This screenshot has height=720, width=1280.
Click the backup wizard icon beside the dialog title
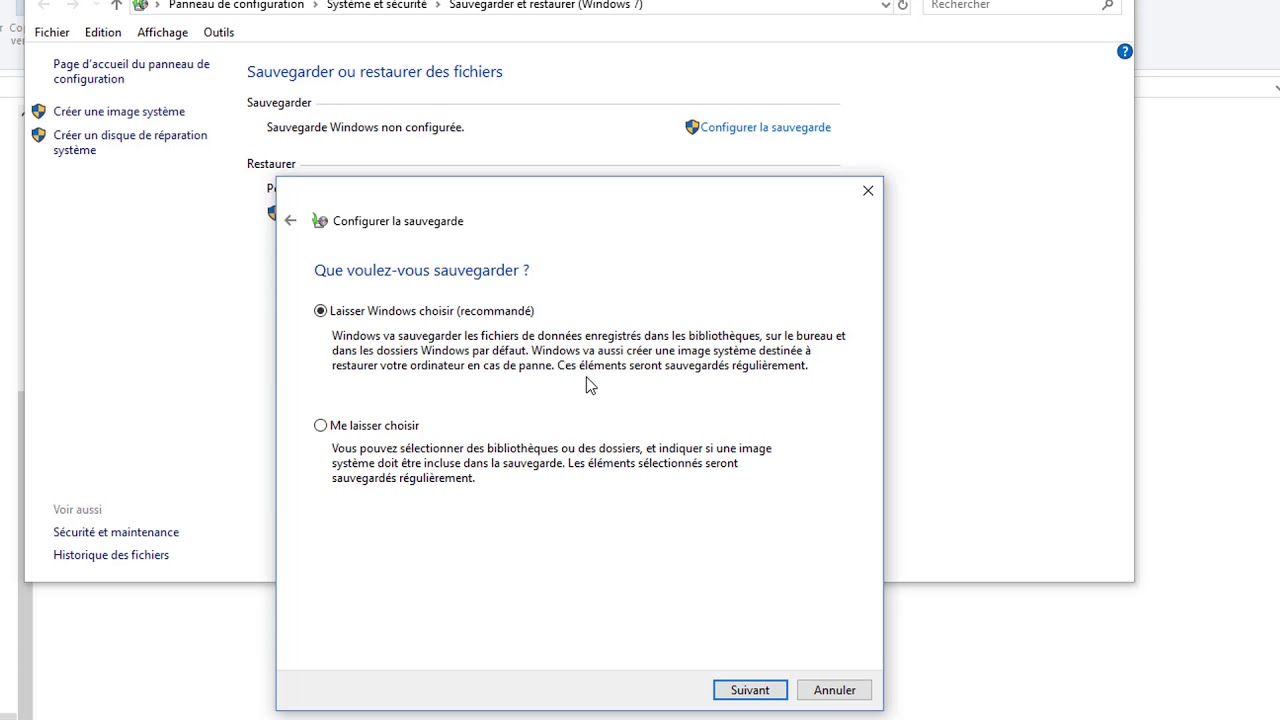[x=320, y=221]
